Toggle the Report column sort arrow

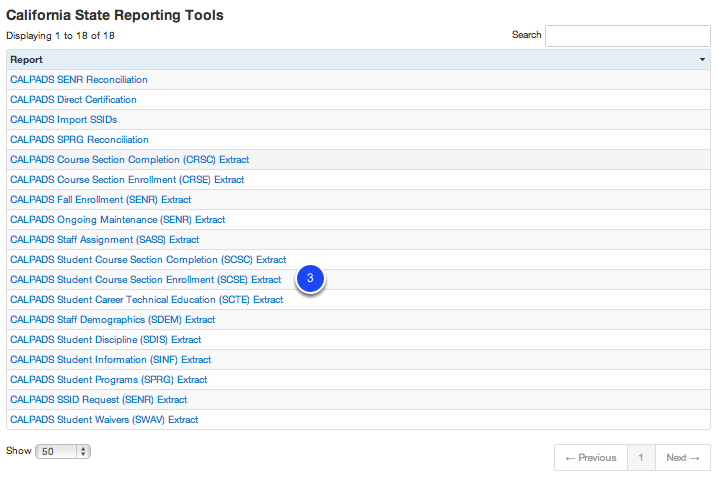click(x=702, y=60)
